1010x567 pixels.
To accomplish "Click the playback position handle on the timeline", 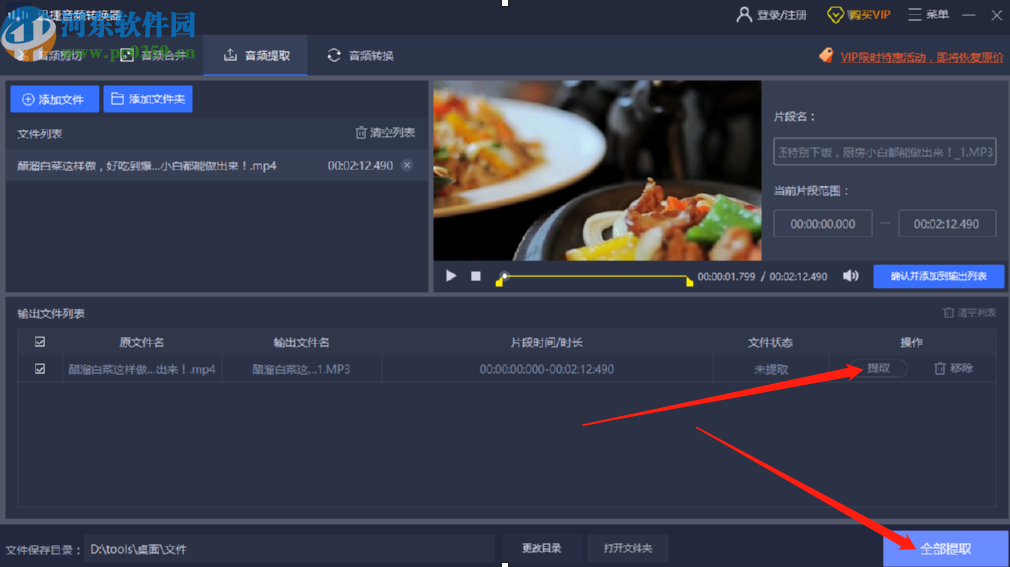I will click(505, 276).
